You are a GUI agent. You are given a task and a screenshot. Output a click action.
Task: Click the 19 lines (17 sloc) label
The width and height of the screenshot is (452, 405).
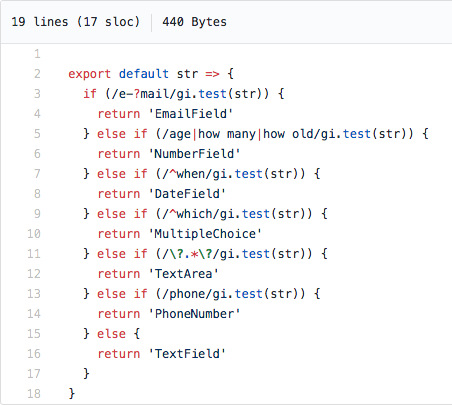coord(76,22)
